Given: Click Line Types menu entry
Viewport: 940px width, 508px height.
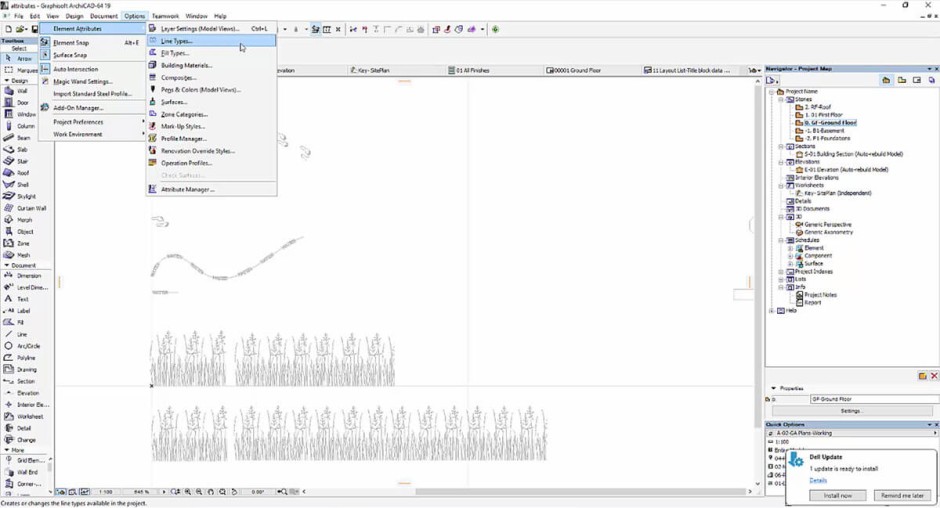Looking at the screenshot, I should 212,41.
